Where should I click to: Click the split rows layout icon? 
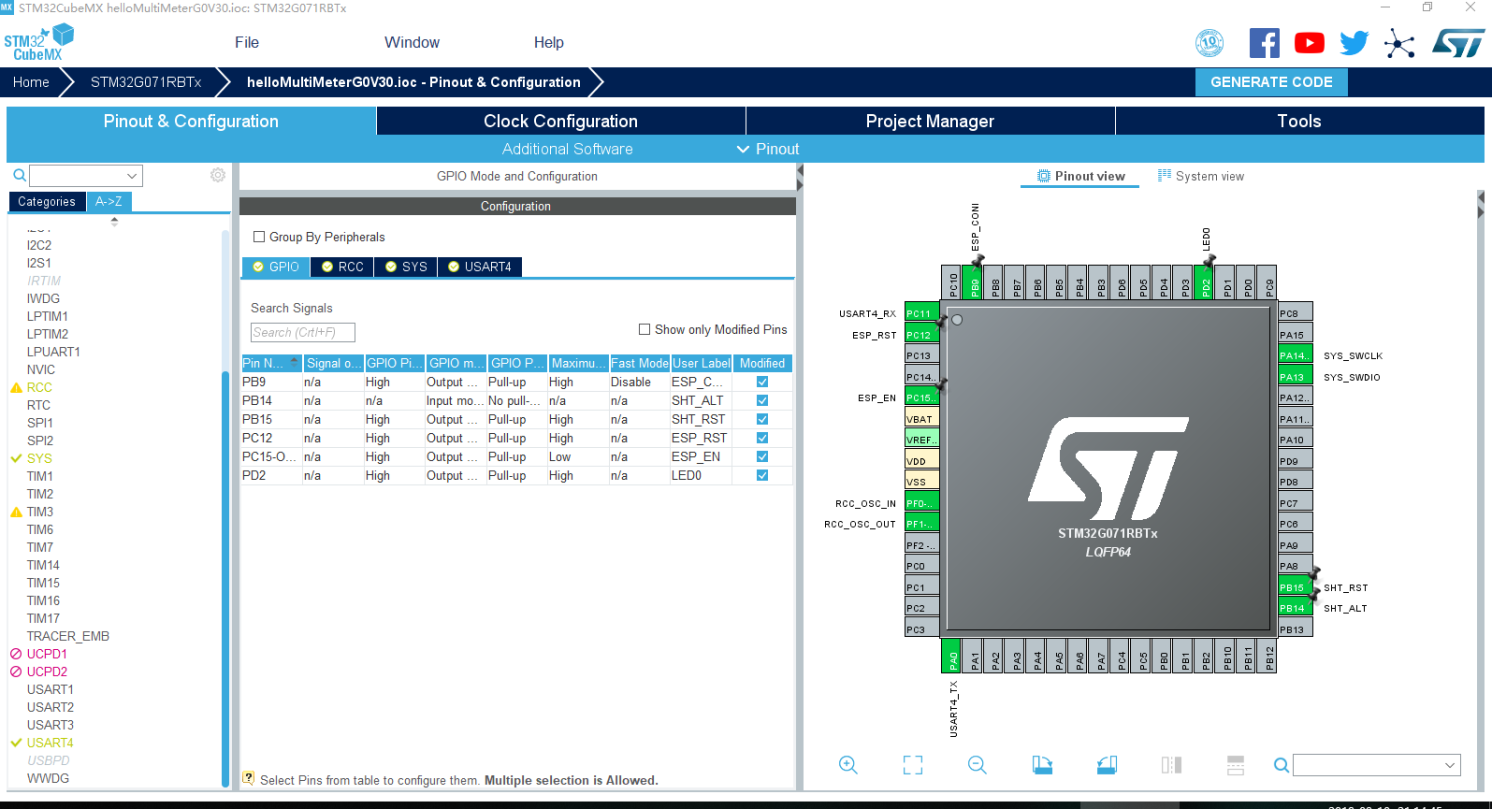click(1235, 765)
